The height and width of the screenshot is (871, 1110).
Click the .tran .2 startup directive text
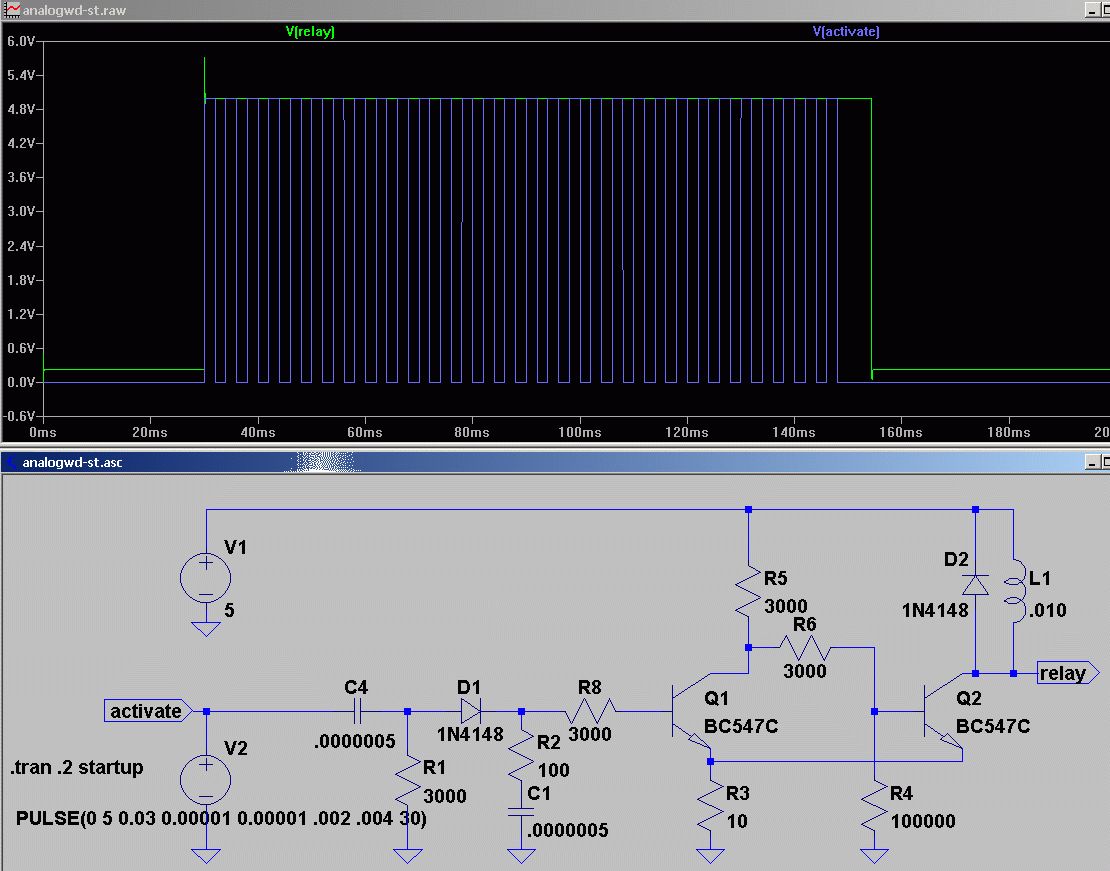click(x=76, y=768)
